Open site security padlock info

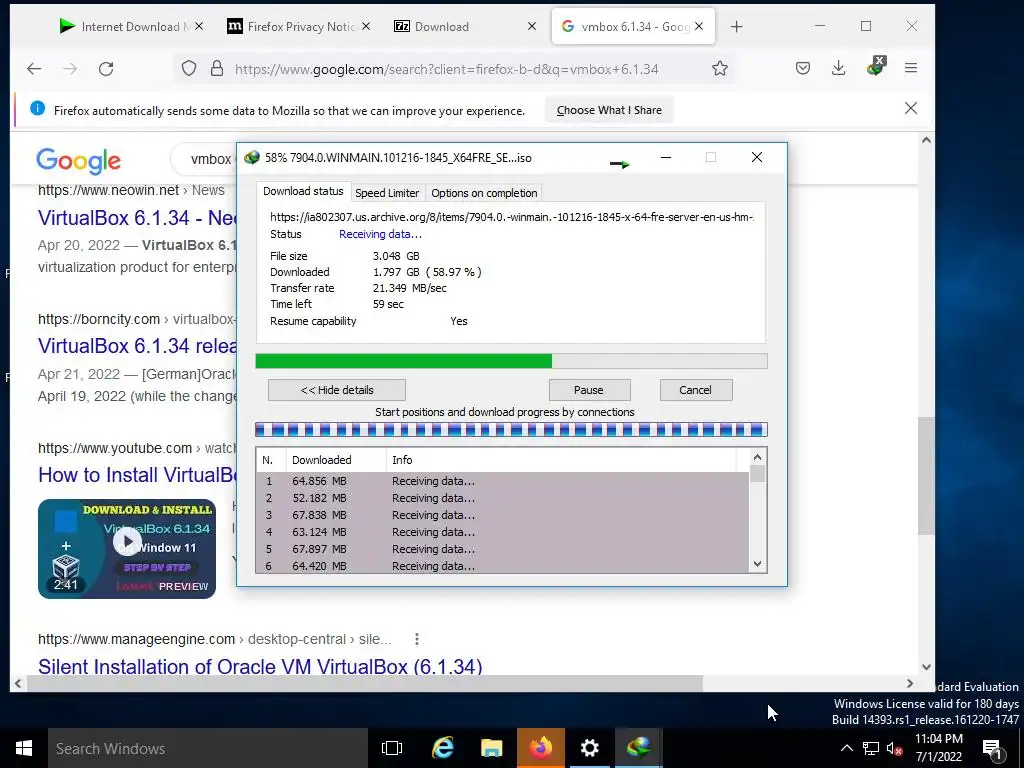coord(217,69)
